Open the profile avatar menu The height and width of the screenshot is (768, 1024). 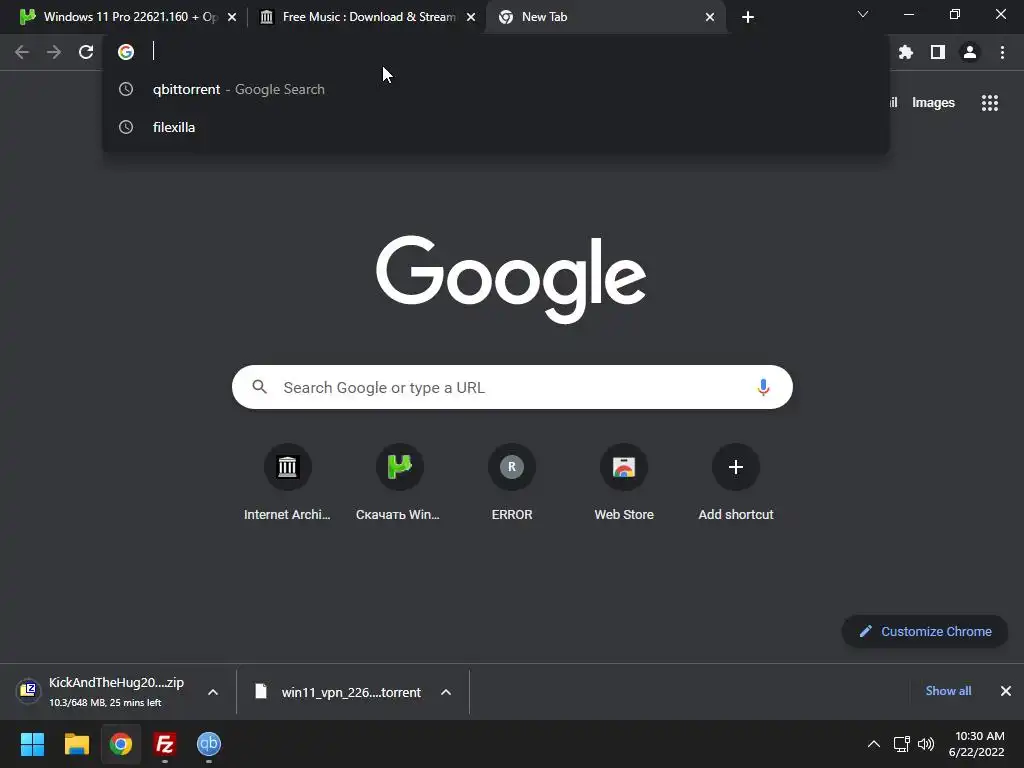970,52
